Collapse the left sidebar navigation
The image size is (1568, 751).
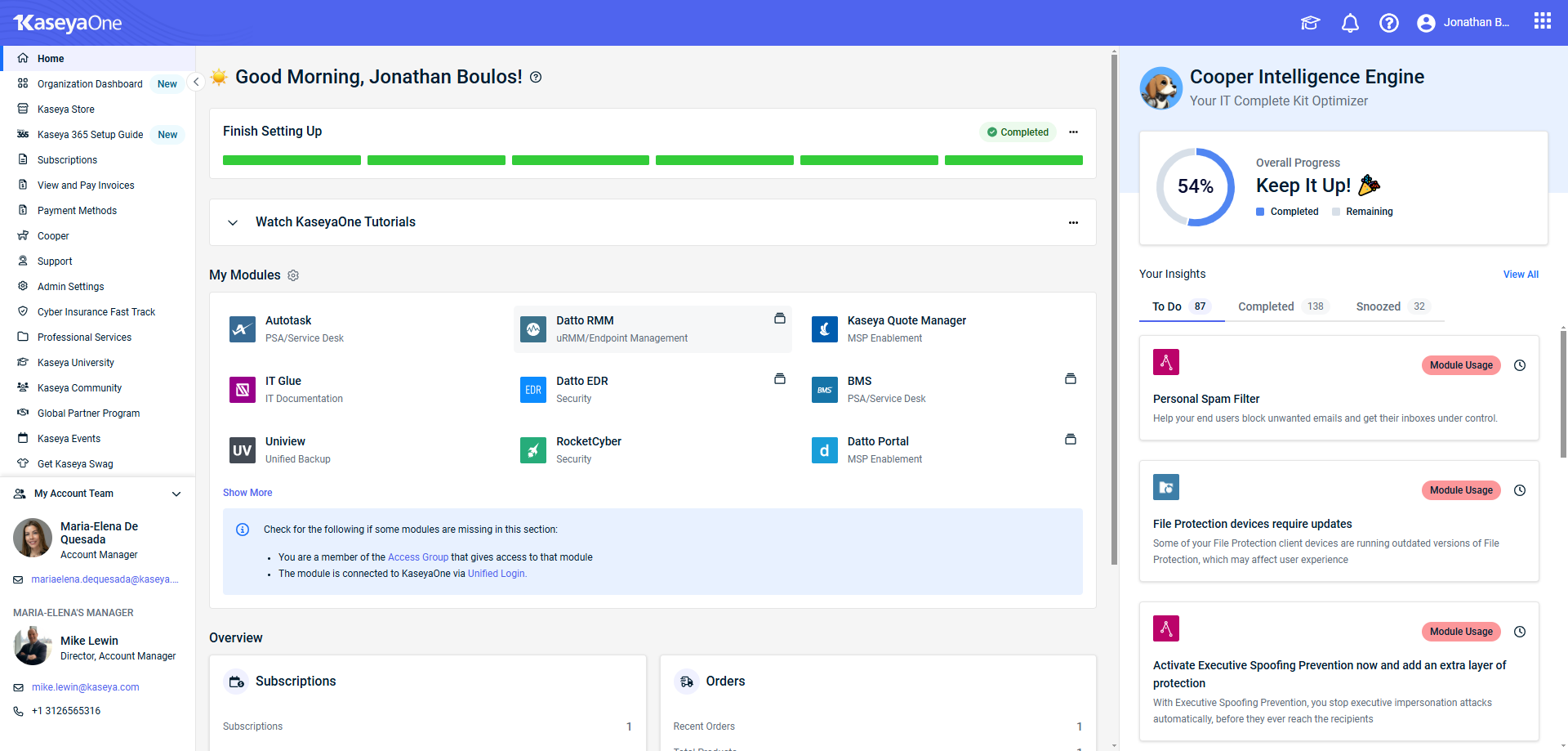click(x=196, y=82)
